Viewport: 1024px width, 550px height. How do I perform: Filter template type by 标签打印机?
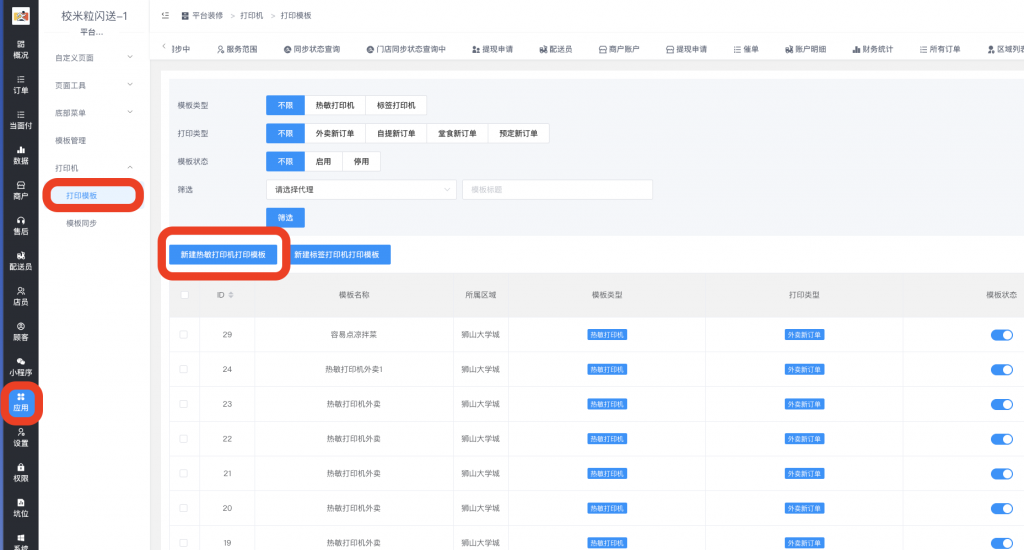(x=396, y=105)
